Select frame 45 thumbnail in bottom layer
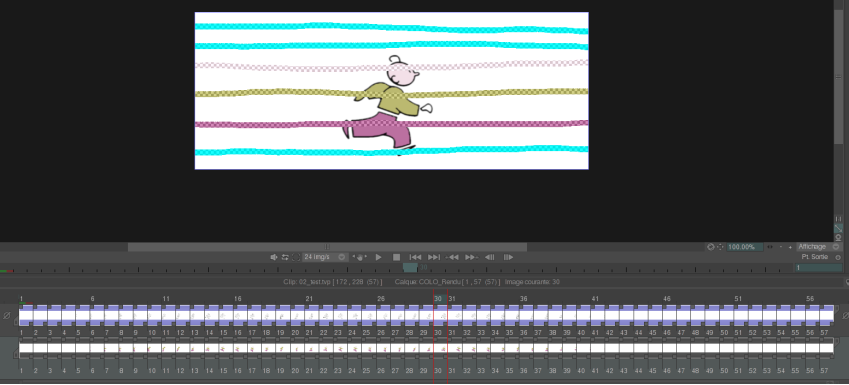 [x=655, y=348]
